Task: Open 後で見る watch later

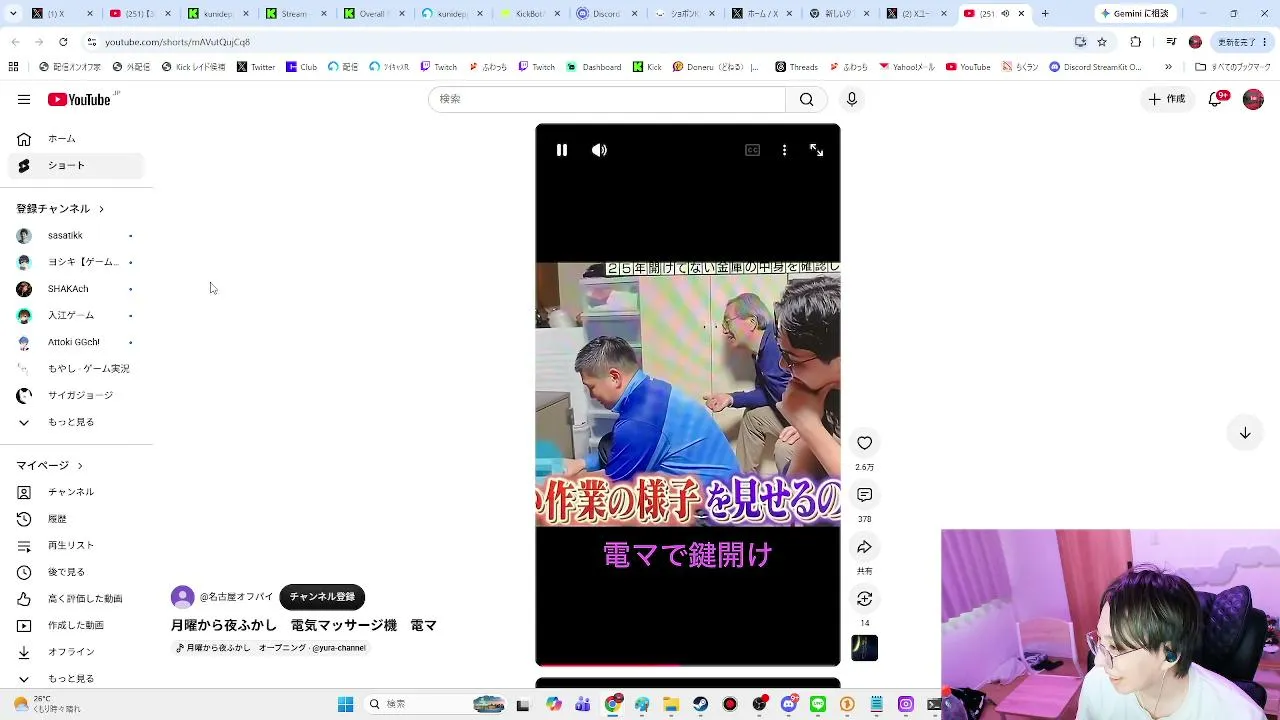Action: (76, 572)
